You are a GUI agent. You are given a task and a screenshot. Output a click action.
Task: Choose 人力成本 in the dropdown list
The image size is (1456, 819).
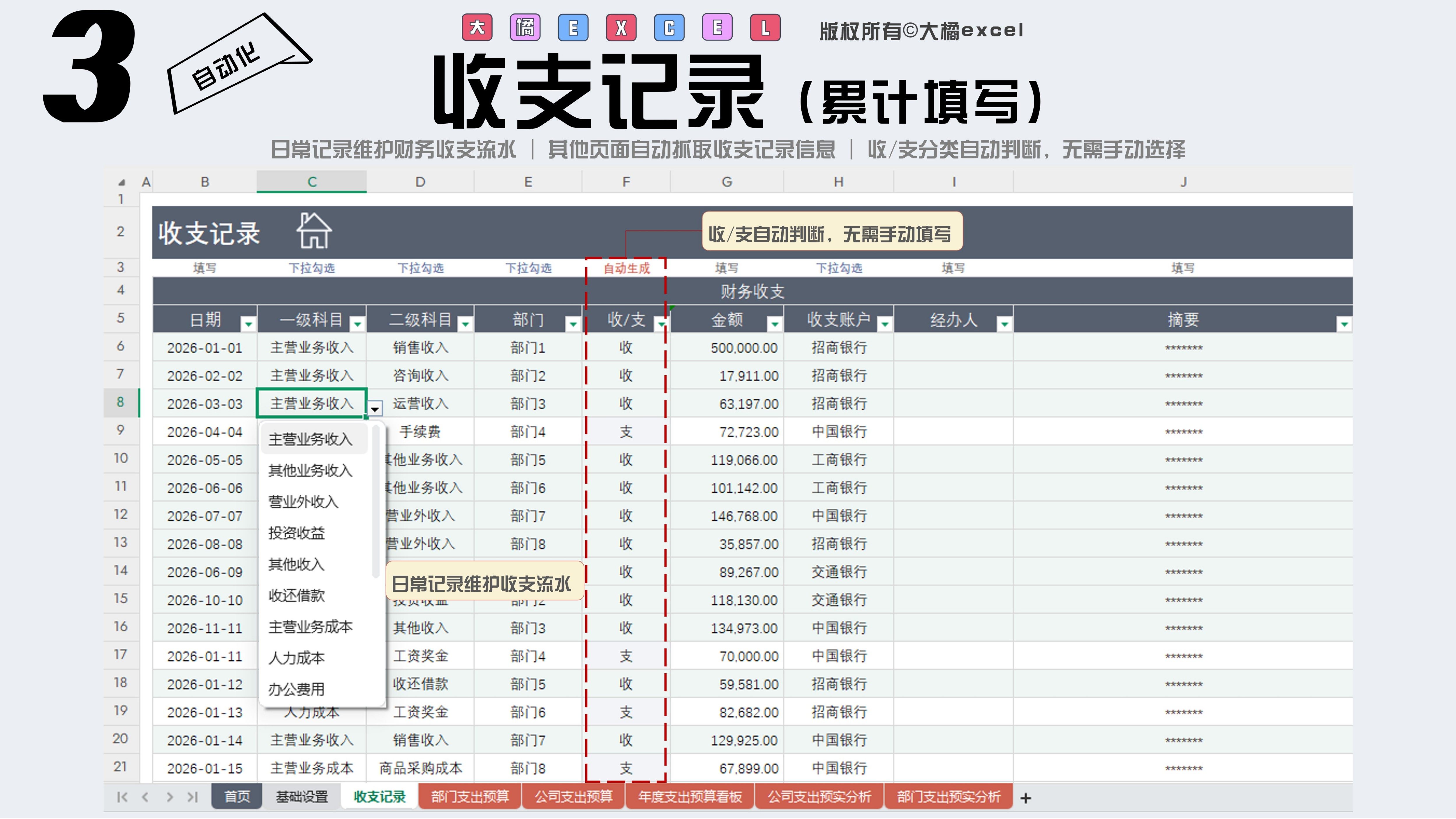(296, 658)
